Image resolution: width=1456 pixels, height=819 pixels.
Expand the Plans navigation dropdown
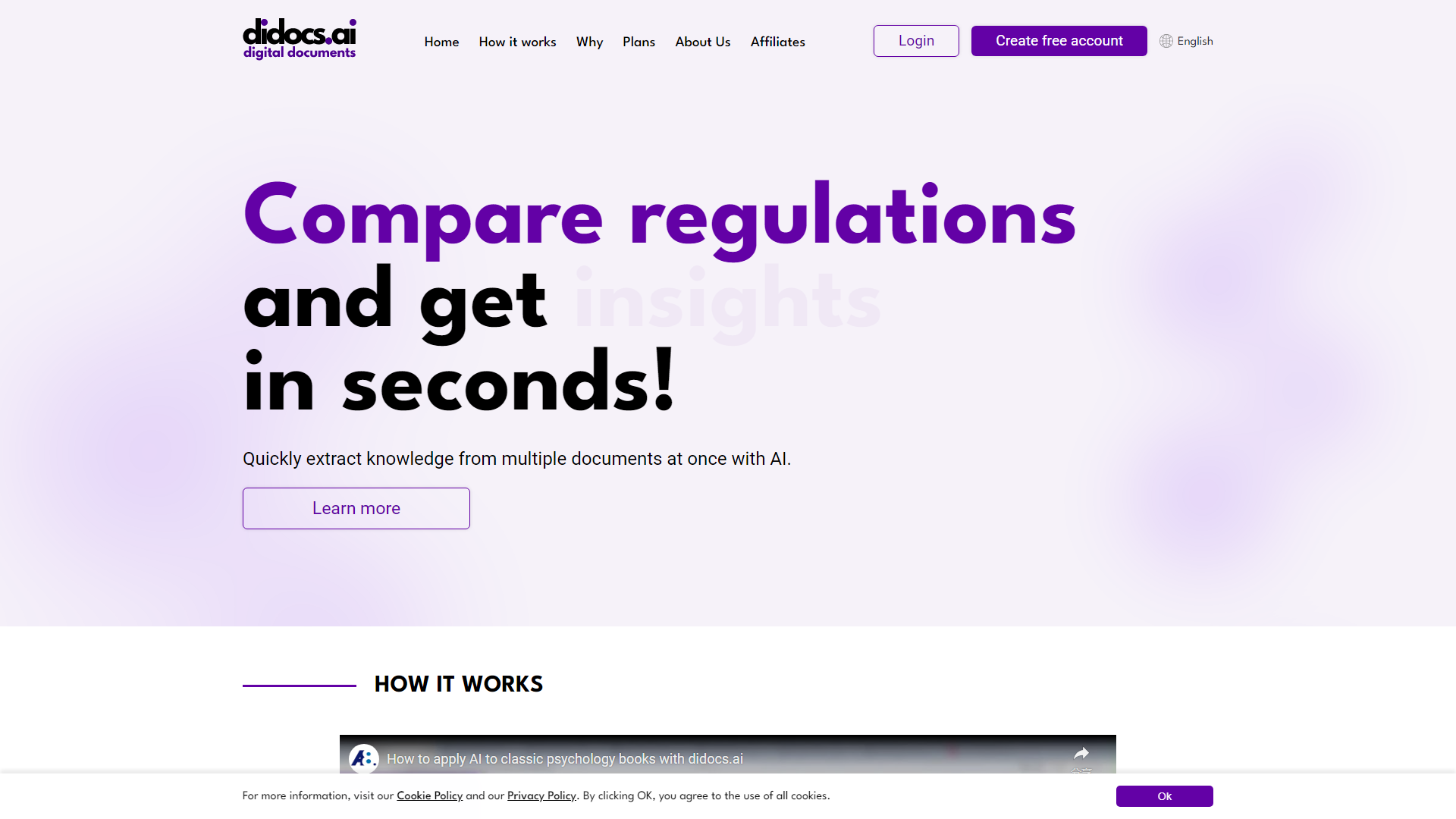tap(638, 41)
